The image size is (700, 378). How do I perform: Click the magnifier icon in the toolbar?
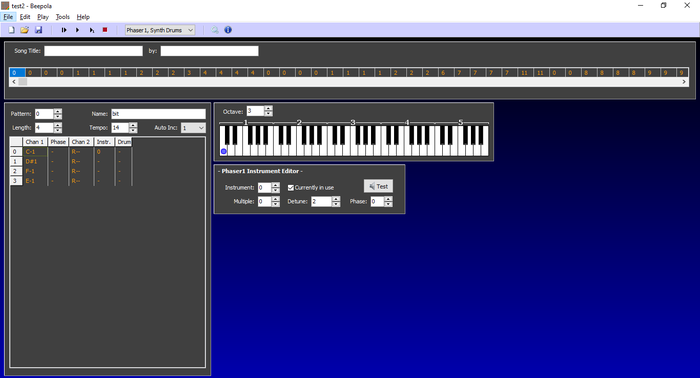[x=215, y=30]
